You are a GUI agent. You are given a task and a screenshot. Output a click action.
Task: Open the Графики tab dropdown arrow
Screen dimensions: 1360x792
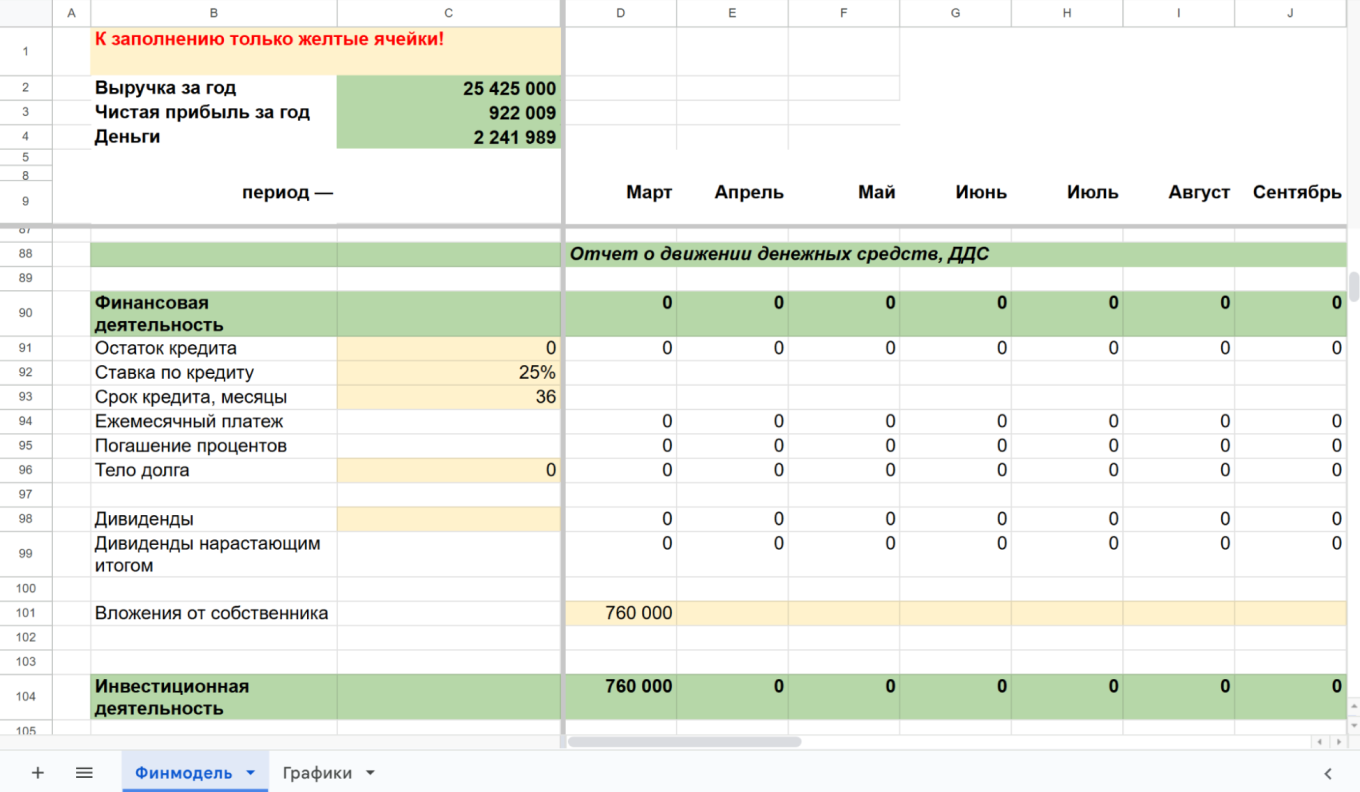pos(370,773)
